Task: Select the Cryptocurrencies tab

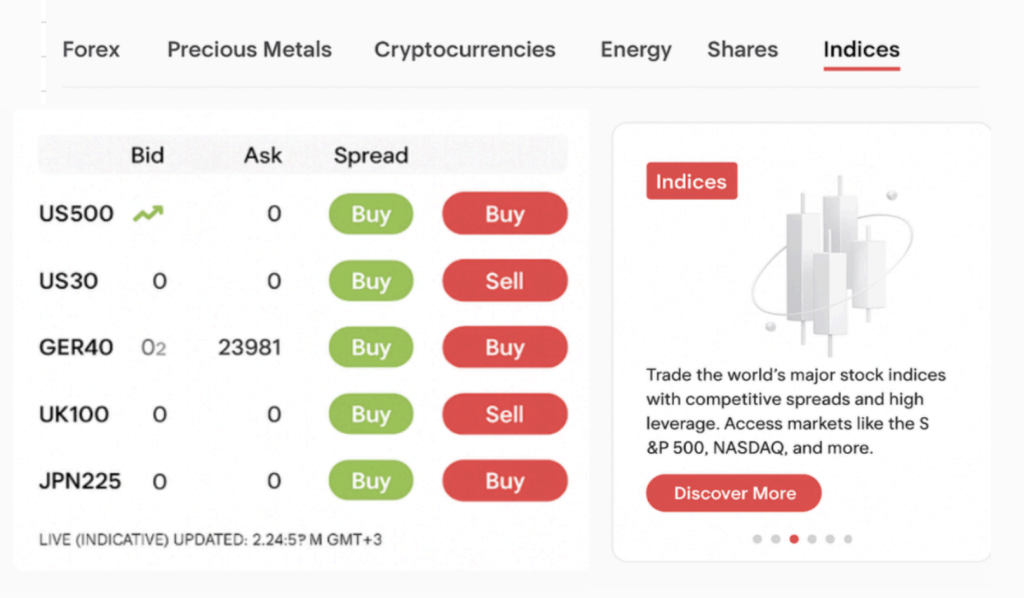Action: pos(465,50)
